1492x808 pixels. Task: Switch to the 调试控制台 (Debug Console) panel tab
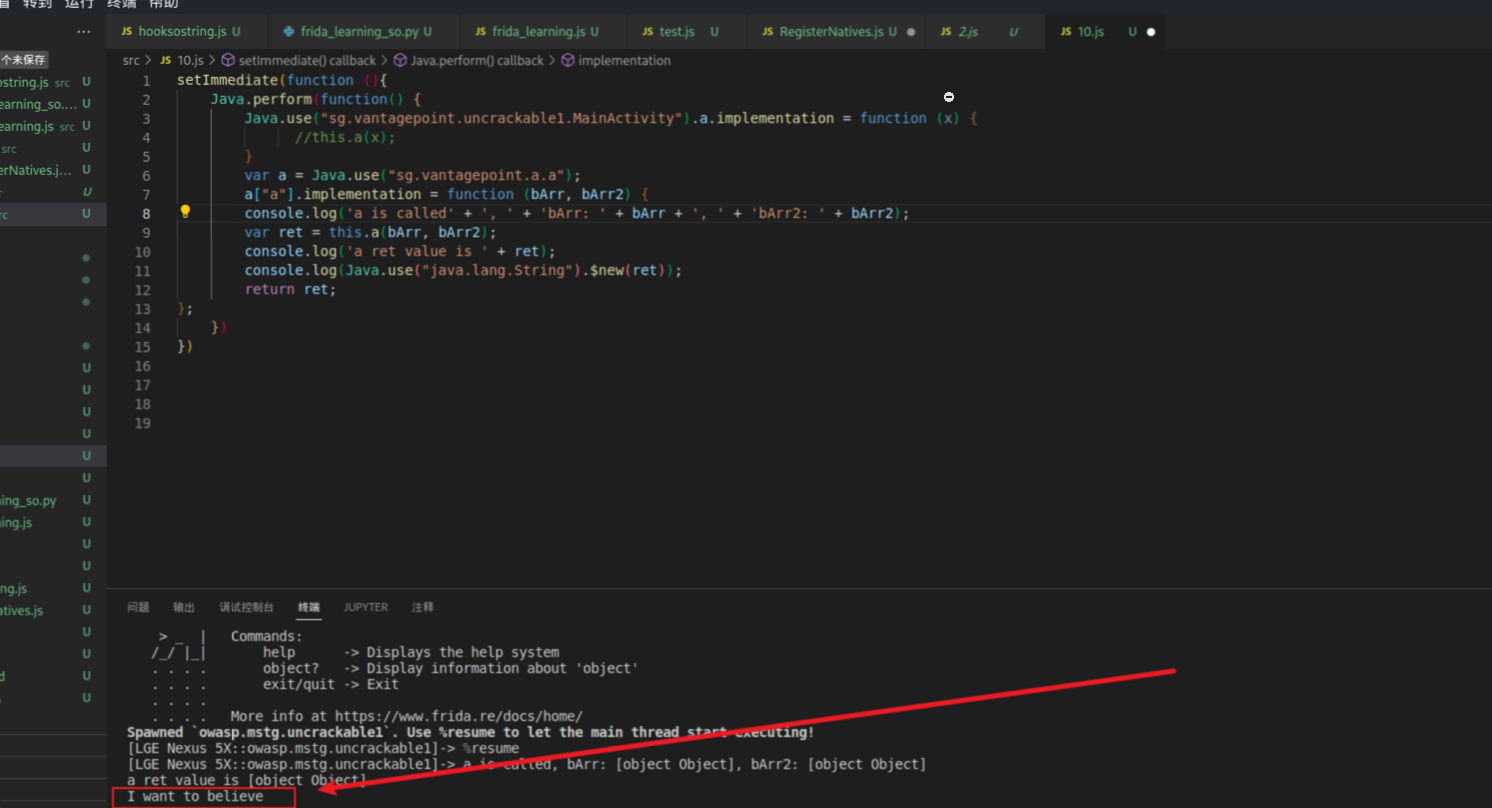pyautogui.click(x=247, y=607)
